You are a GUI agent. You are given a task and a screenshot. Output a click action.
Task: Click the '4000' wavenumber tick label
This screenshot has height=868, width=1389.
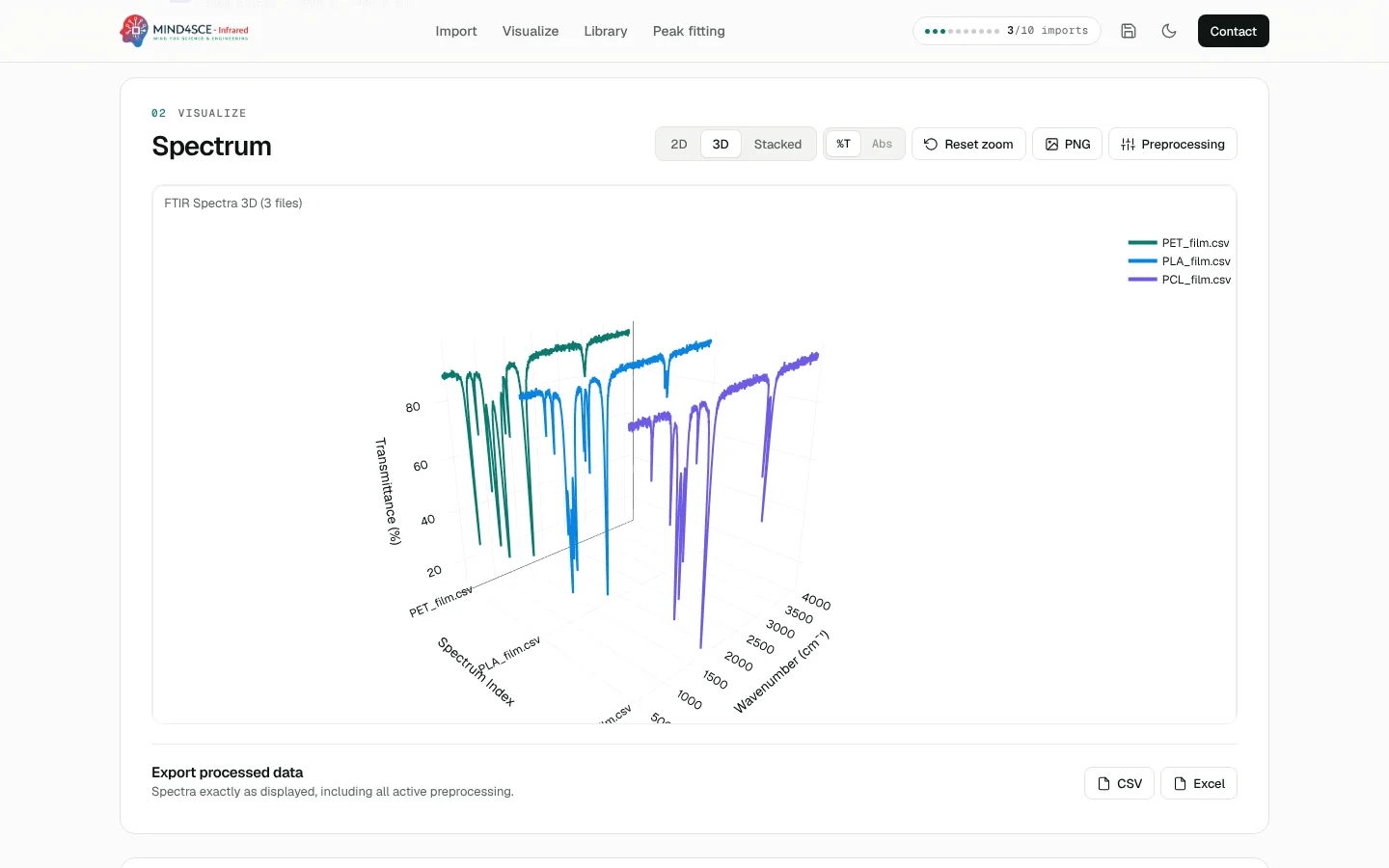pyautogui.click(x=816, y=602)
